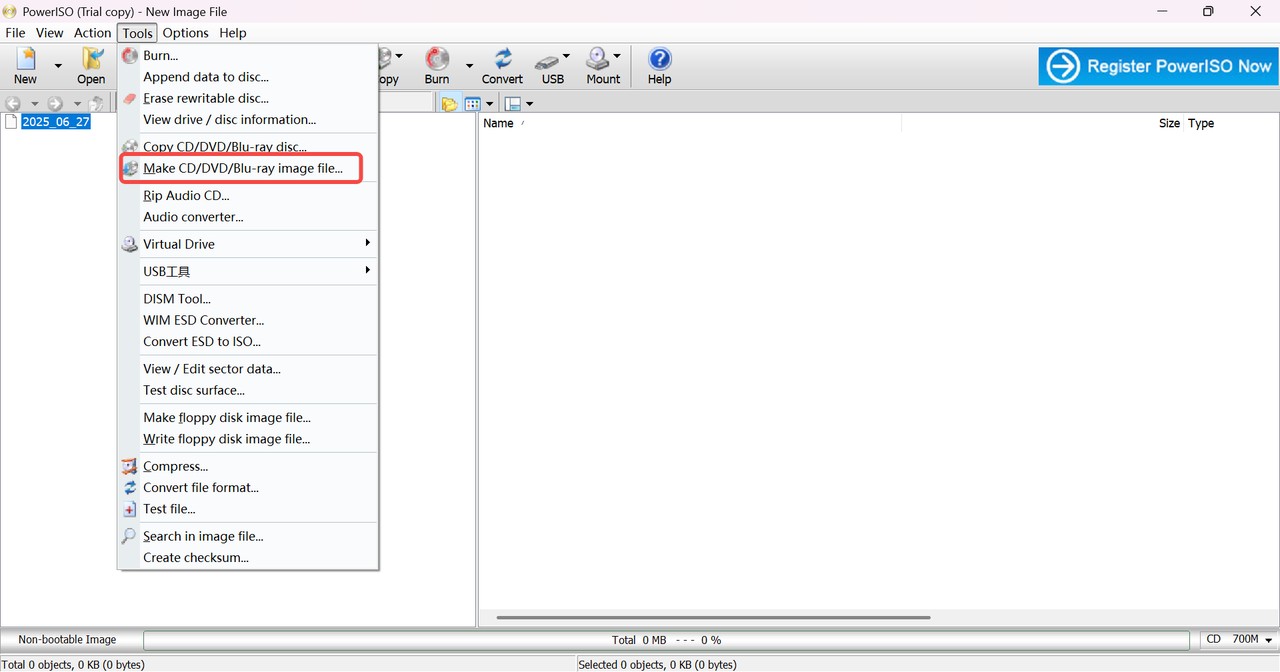Select Rip Audio CD from the menu
Viewport: 1280px width, 672px height.
pos(186,195)
